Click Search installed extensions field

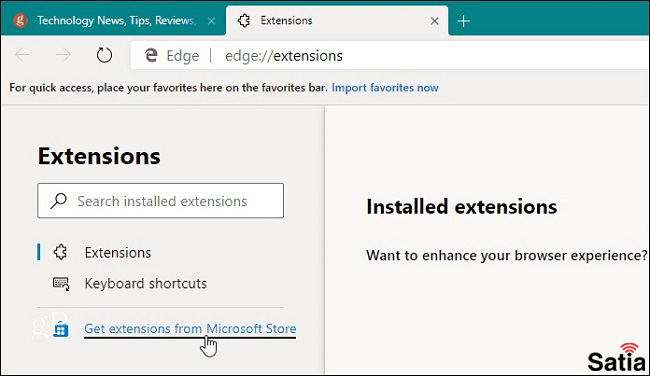tap(160, 201)
